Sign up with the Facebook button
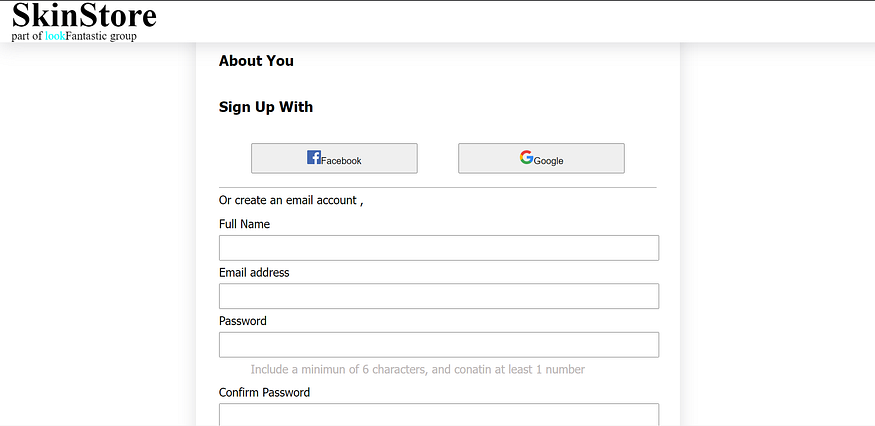Screen dimensions: 875x426 (x=334, y=158)
